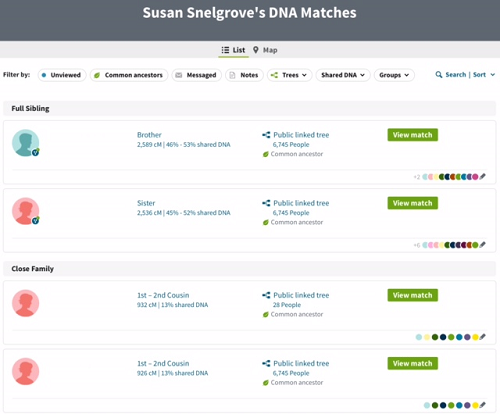Toggle the Common ancestors filter

pos(129,75)
